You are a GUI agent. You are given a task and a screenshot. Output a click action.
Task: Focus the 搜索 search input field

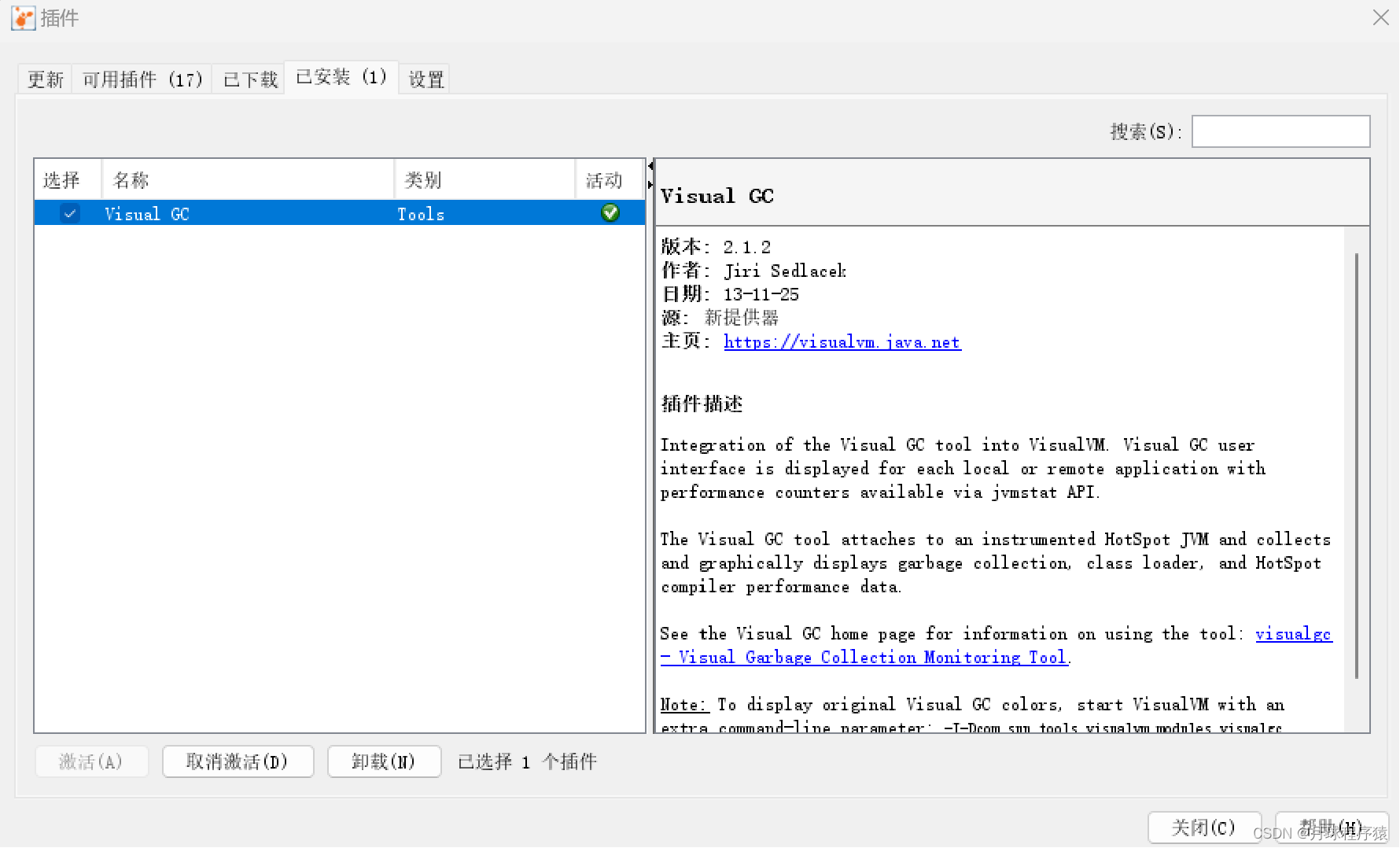click(x=1280, y=131)
